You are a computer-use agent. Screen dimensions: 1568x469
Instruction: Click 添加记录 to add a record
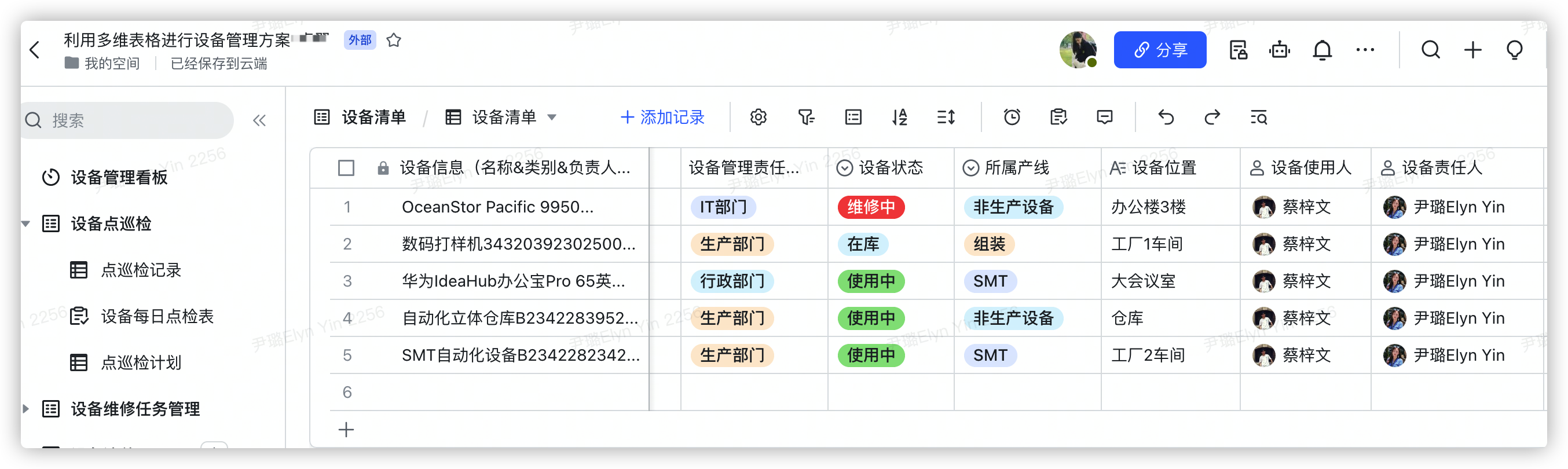click(662, 117)
